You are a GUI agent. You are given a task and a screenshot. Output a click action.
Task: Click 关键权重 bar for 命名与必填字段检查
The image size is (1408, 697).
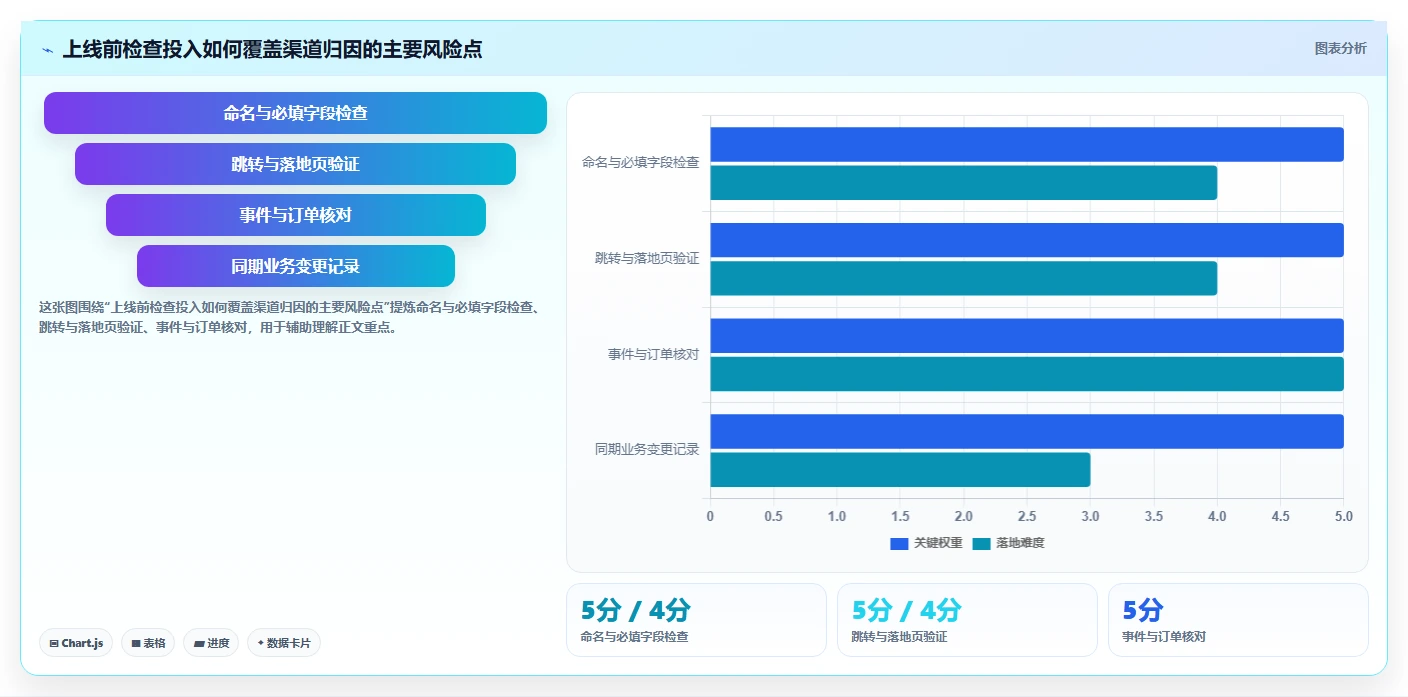(x=1027, y=144)
